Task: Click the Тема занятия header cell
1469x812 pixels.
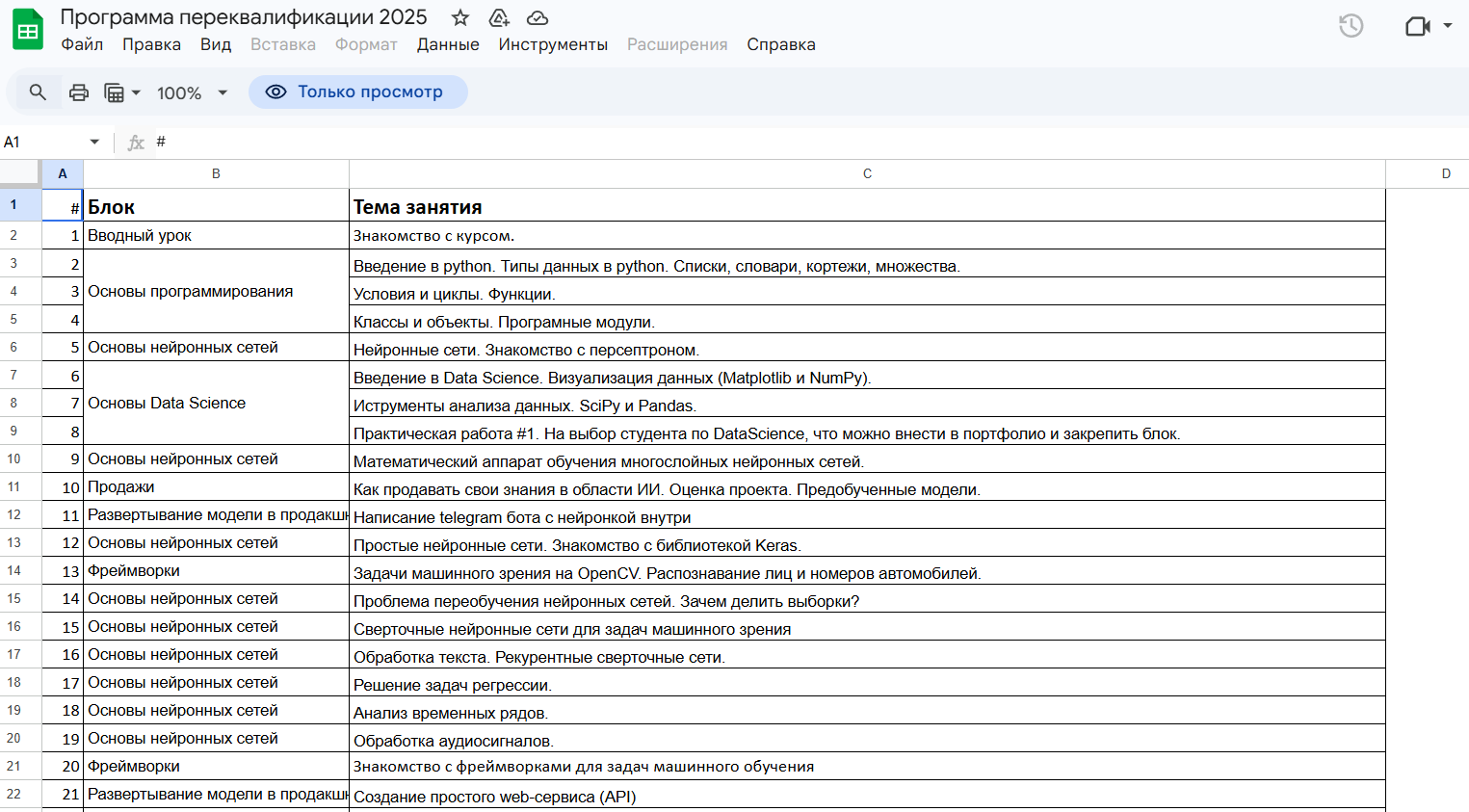Action: [867, 206]
